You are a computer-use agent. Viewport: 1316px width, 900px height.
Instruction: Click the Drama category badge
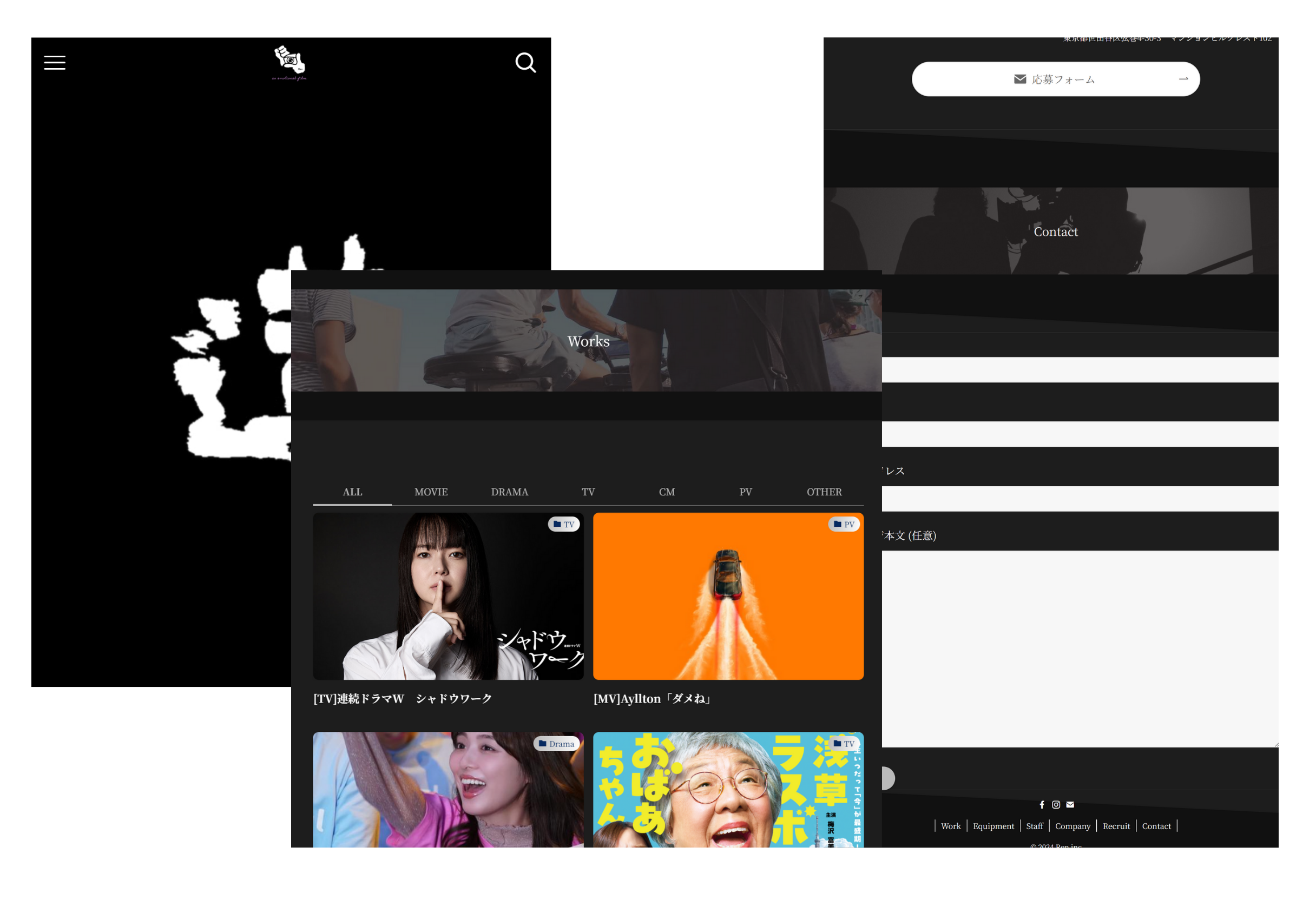[557, 743]
